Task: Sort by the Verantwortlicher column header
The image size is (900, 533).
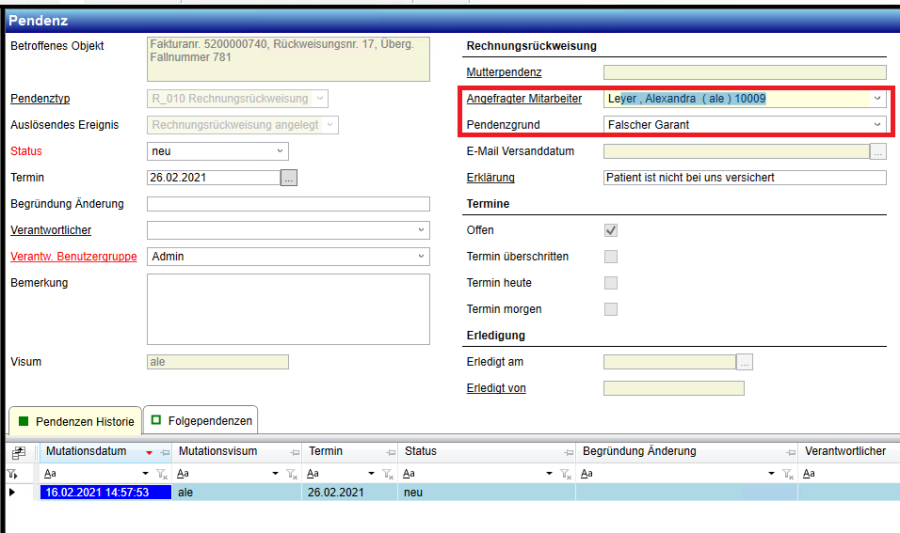Action: point(845,452)
